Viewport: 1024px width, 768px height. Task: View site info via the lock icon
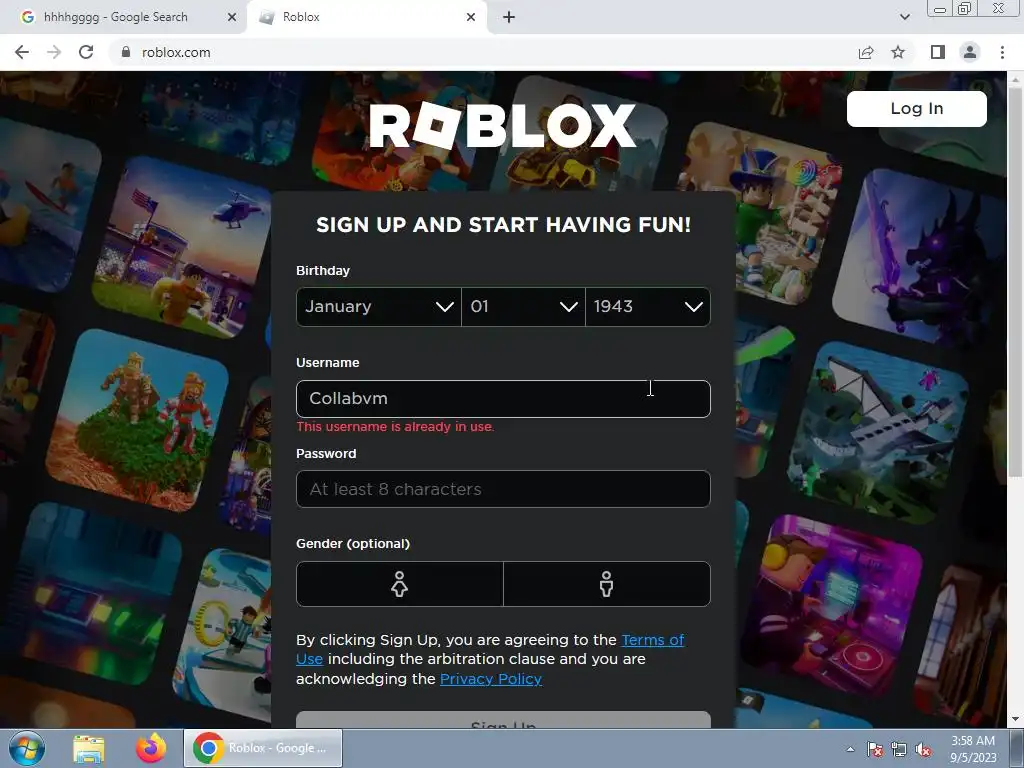[x=126, y=52]
